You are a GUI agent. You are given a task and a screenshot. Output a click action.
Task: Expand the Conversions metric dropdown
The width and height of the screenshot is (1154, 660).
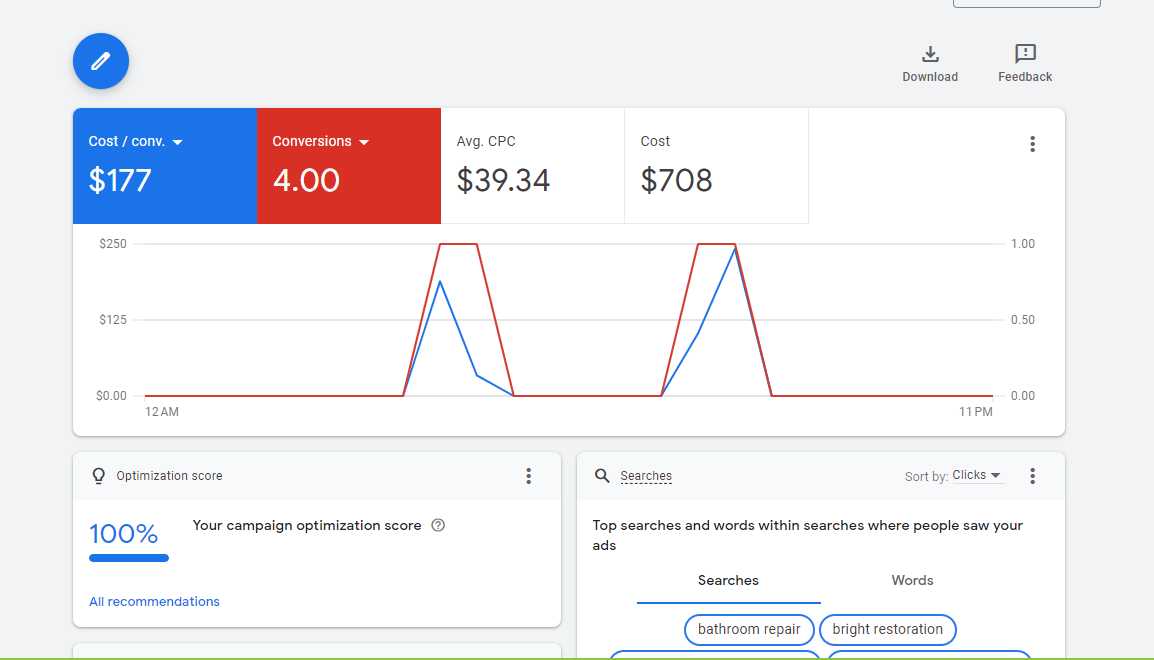[364, 142]
